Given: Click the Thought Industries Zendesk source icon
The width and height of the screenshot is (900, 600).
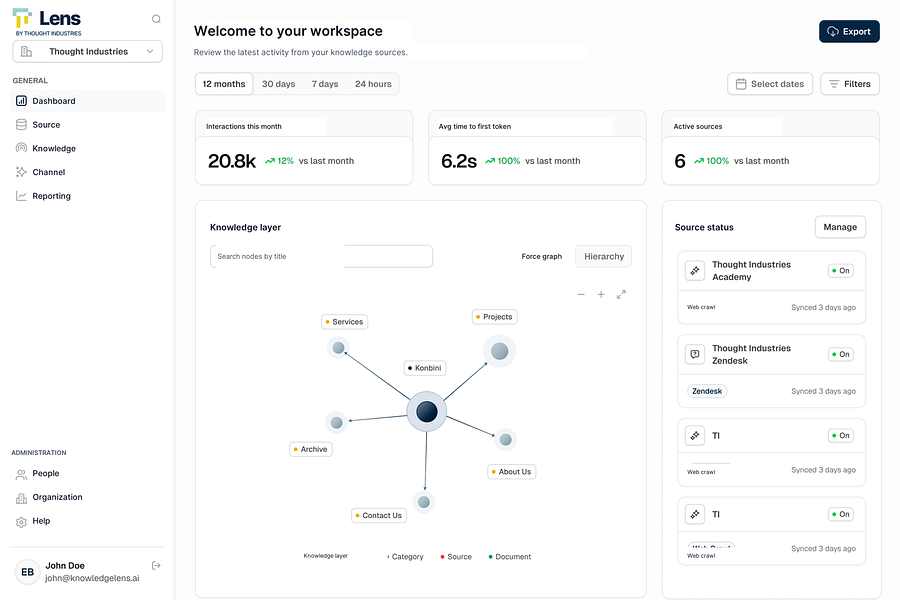Looking at the screenshot, I should tap(695, 354).
